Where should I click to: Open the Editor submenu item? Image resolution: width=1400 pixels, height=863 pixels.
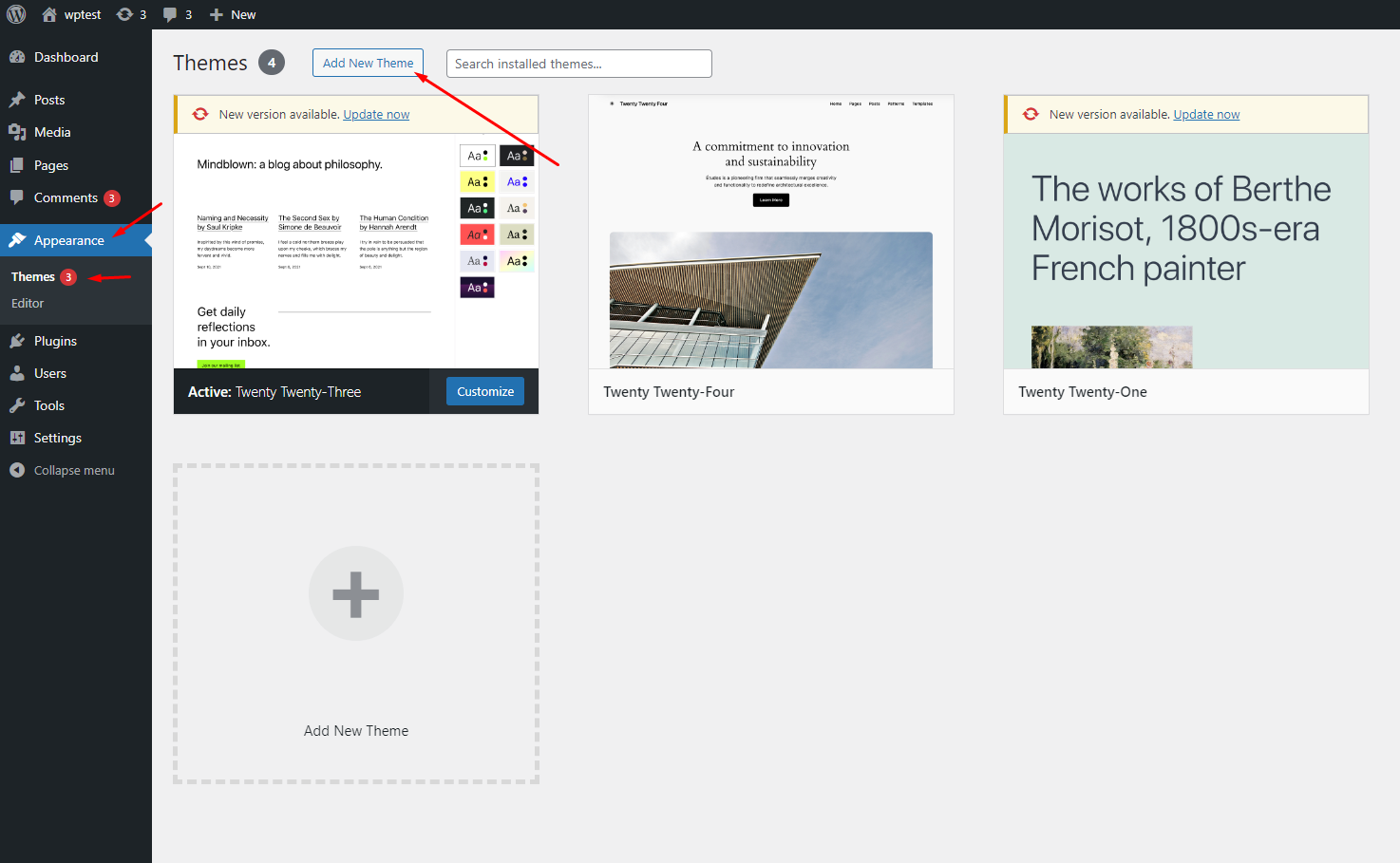tap(28, 303)
